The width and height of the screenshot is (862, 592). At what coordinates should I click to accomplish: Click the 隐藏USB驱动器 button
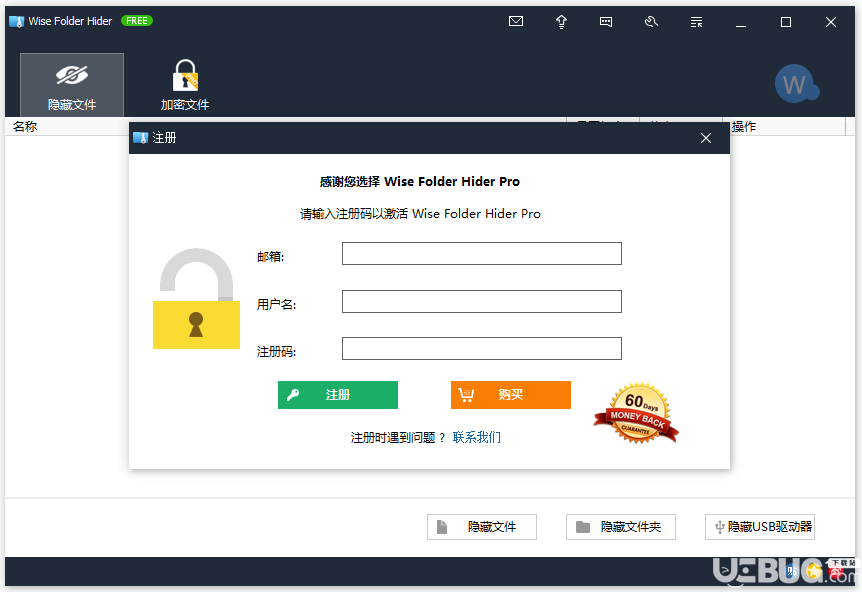coord(760,527)
